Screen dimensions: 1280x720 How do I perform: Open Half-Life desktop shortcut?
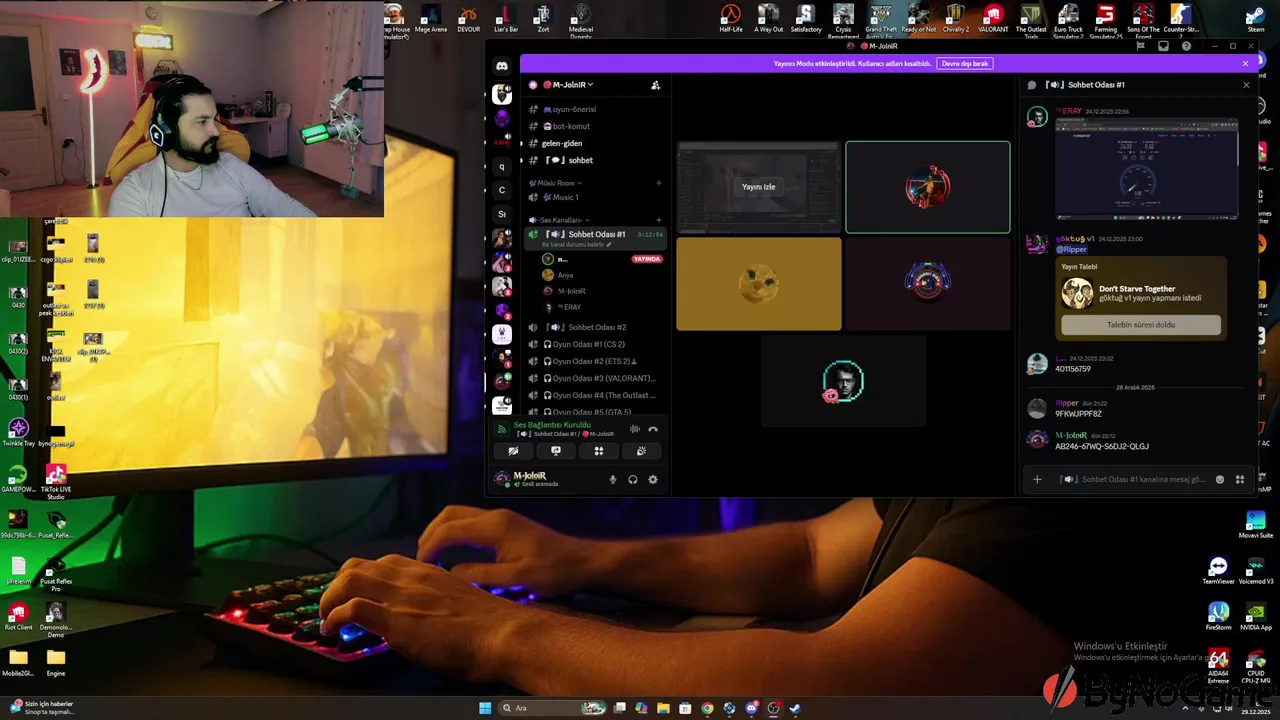731,19
